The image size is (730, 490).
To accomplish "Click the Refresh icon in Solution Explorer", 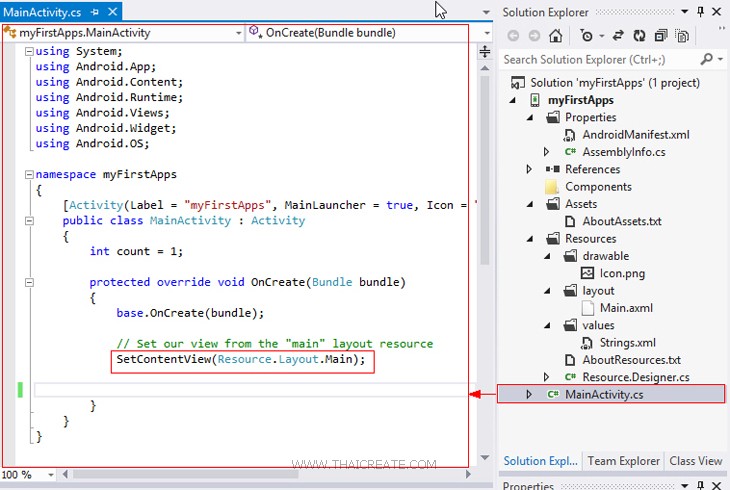I will pyautogui.click(x=639, y=36).
